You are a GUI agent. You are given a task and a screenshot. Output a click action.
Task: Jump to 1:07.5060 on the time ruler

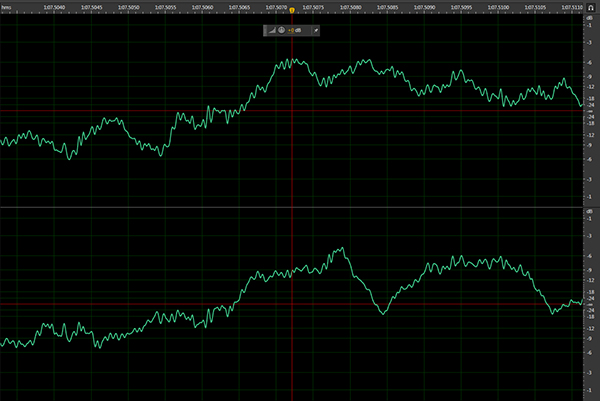(202, 5)
